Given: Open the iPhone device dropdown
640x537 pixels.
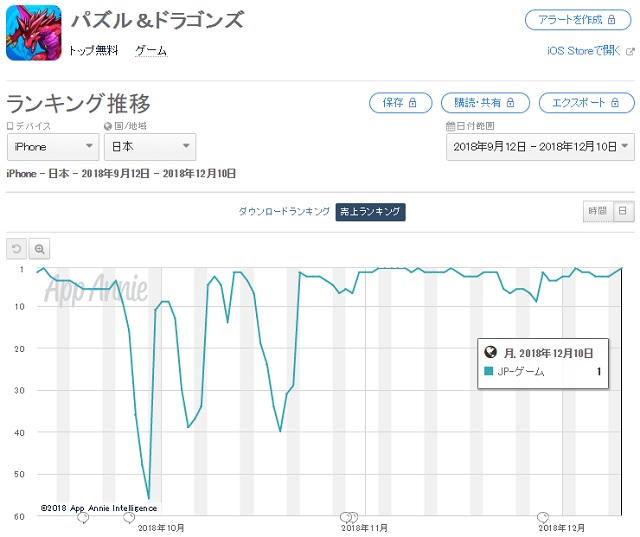Looking at the screenshot, I should [x=52, y=147].
